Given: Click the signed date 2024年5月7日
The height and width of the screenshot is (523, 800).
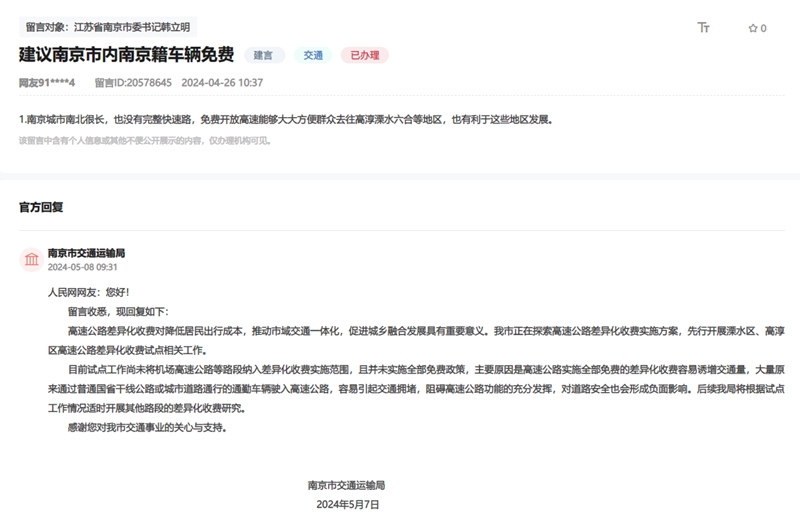Looking at the screenshot, I should 347,505.
